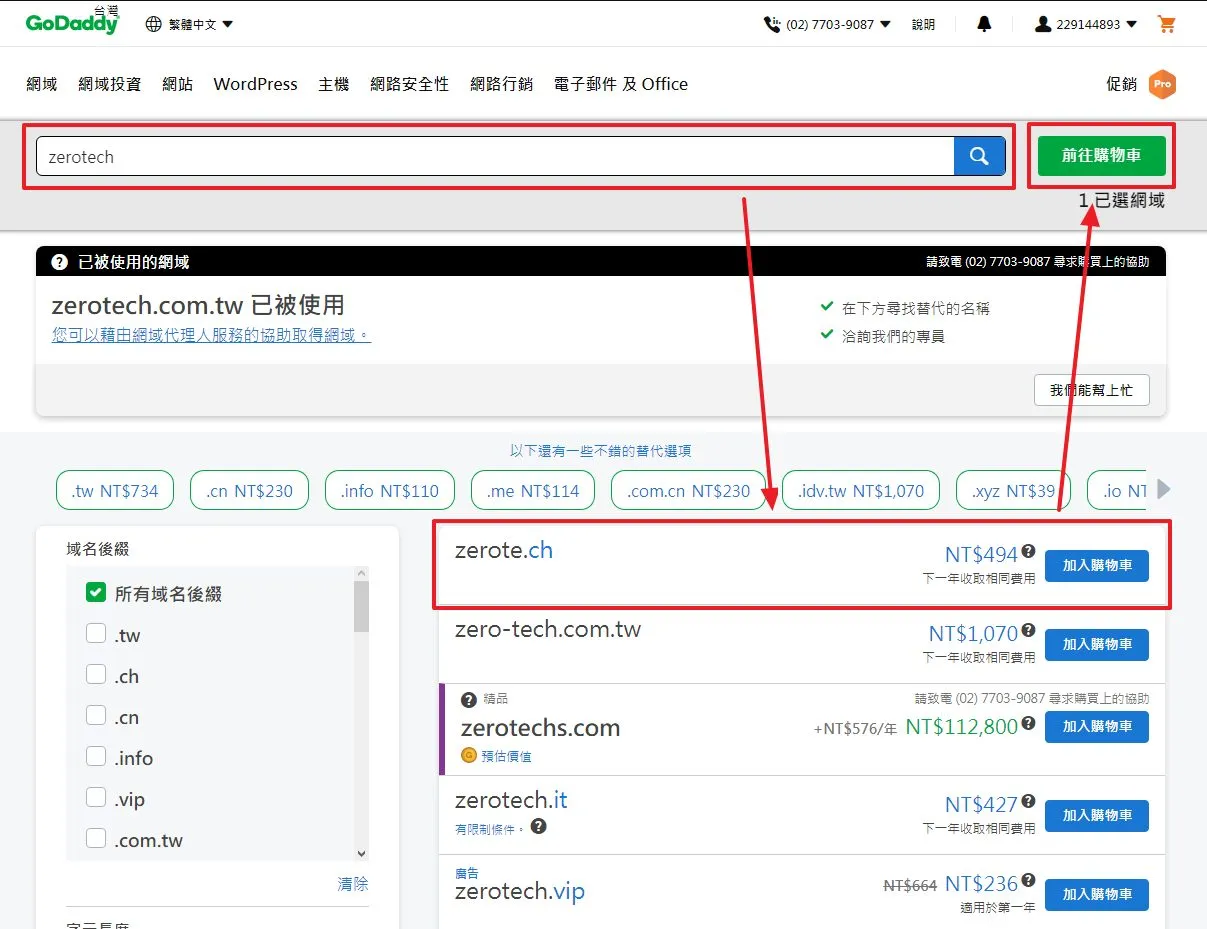Click the 我們能幫上忙 button
Image resolution: width=1207 pixels, height=929 pixels.
(1091, 390)
